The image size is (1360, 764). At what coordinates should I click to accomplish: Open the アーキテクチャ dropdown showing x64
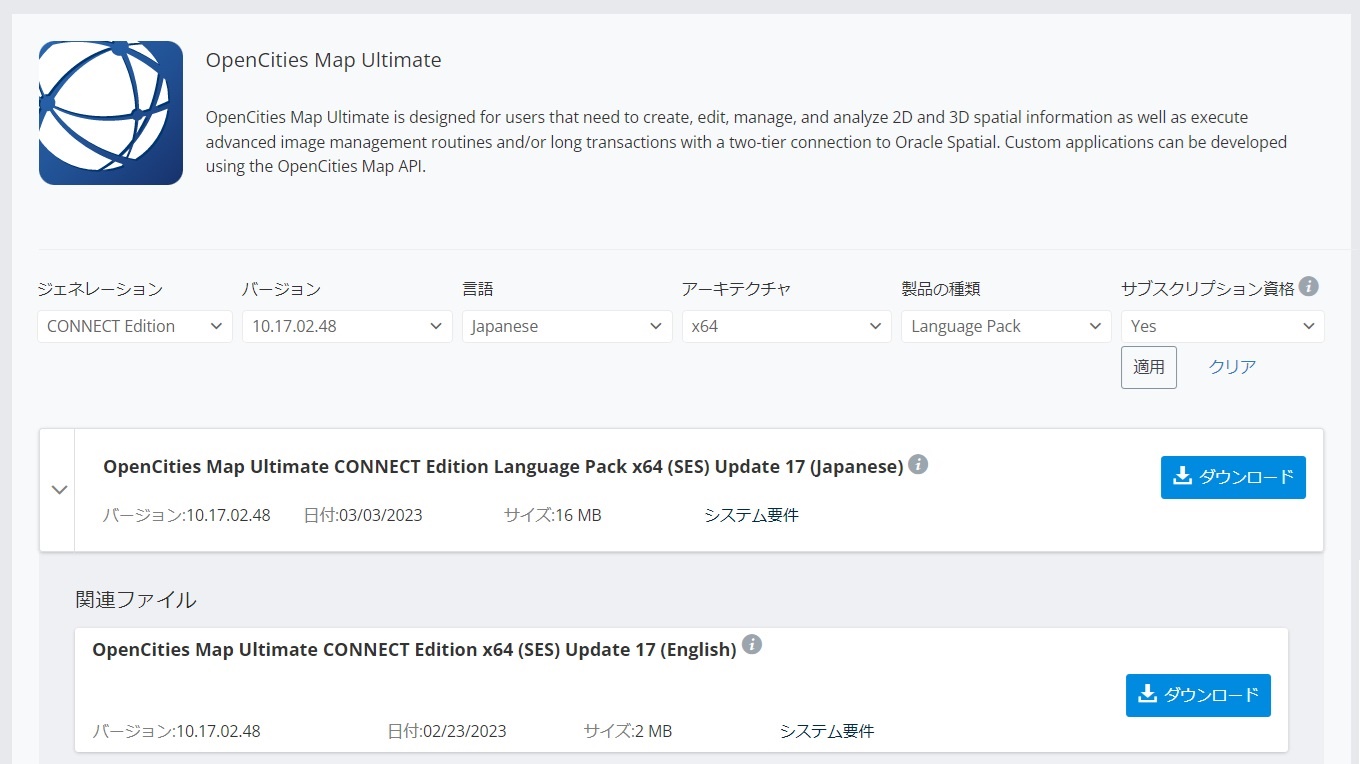click(787, 326)
